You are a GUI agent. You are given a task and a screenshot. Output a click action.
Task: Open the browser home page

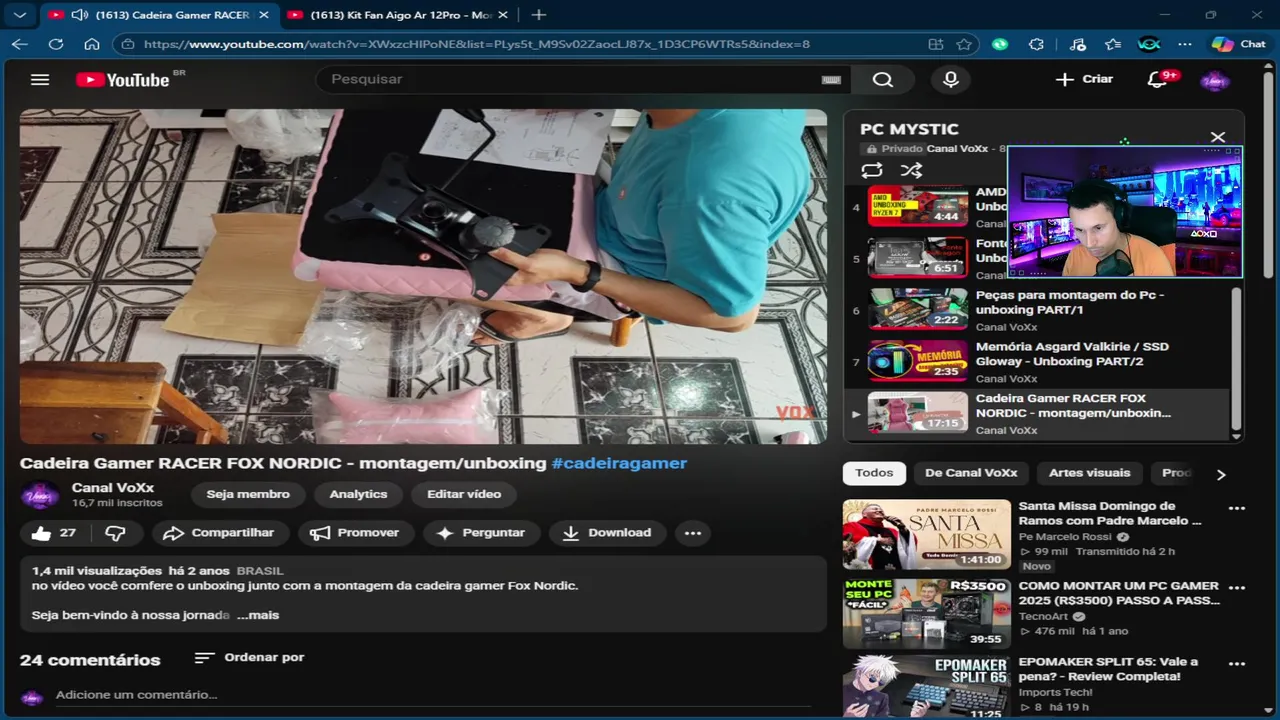point(92,44)
